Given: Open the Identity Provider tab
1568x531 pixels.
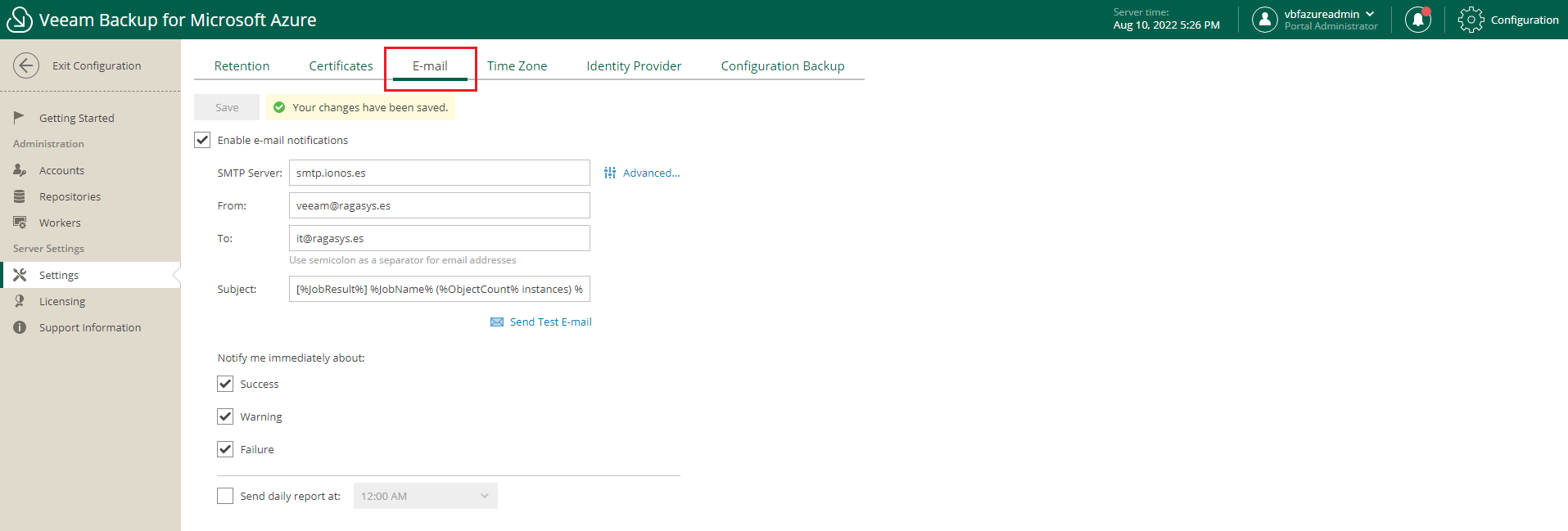Looking at the screenshot, I should tap(634, 65).
